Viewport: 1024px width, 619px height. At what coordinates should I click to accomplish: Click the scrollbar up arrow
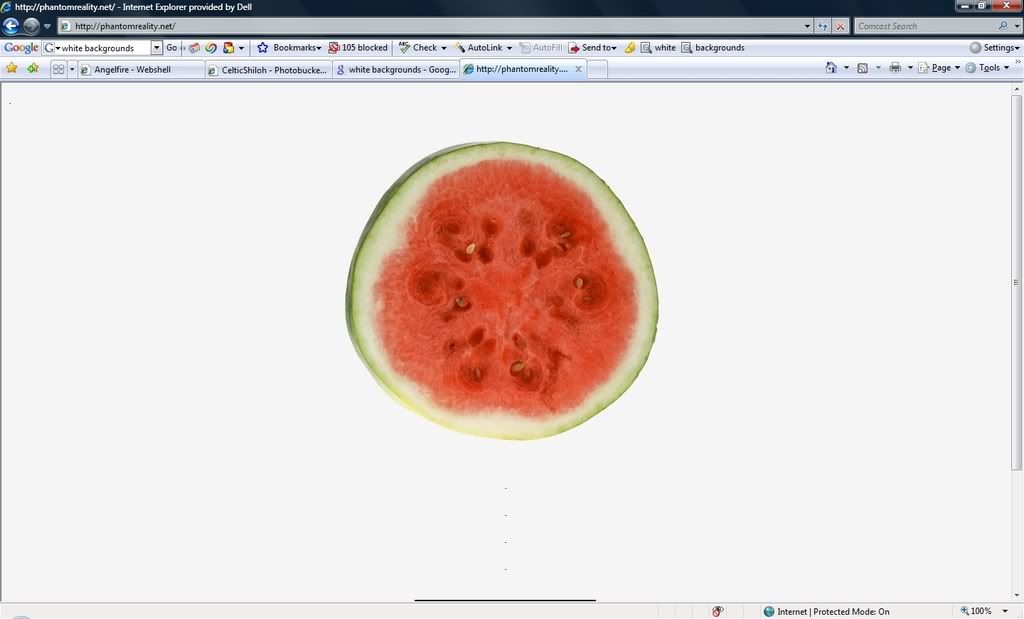point(1016,88)
